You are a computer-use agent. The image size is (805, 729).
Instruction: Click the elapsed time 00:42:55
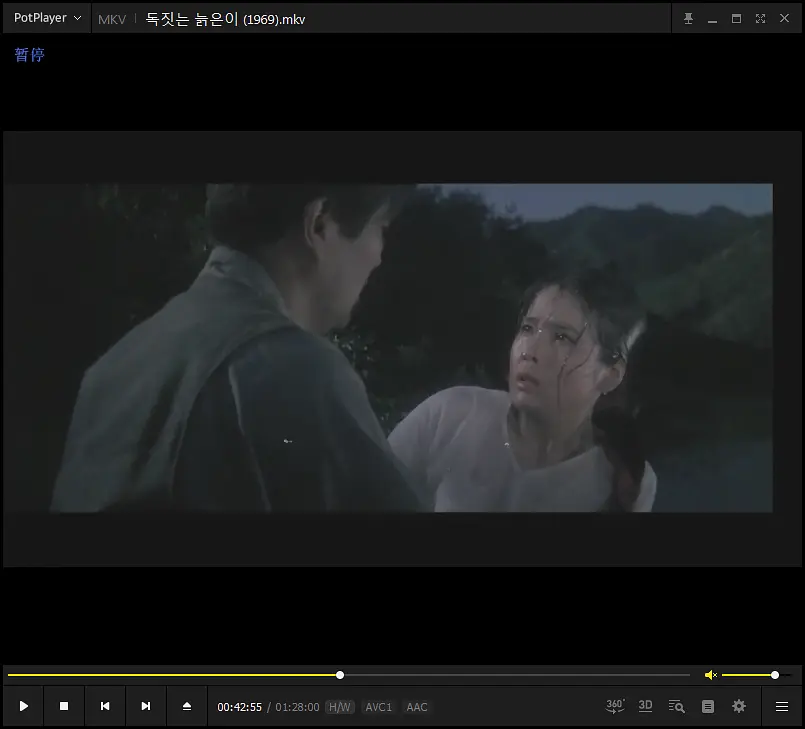pyautogui.click(x=239, y=707)
